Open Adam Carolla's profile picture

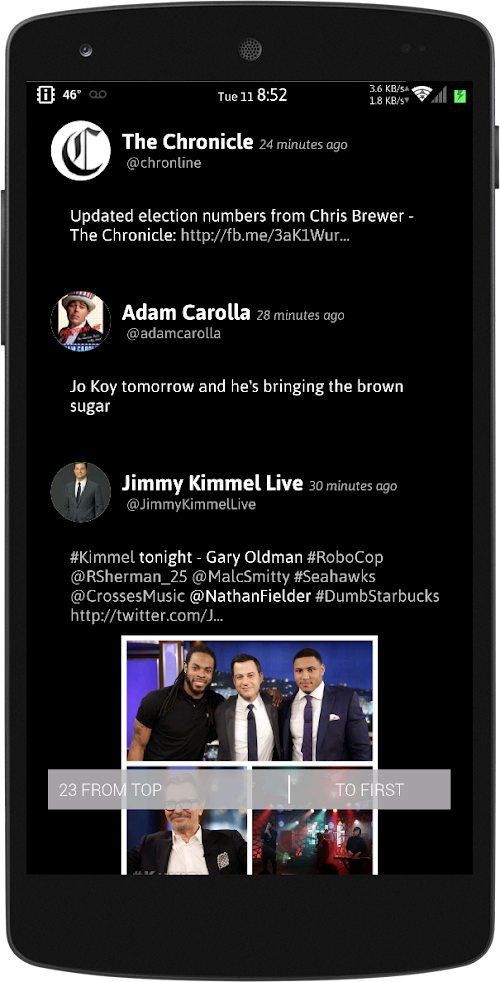81,321
